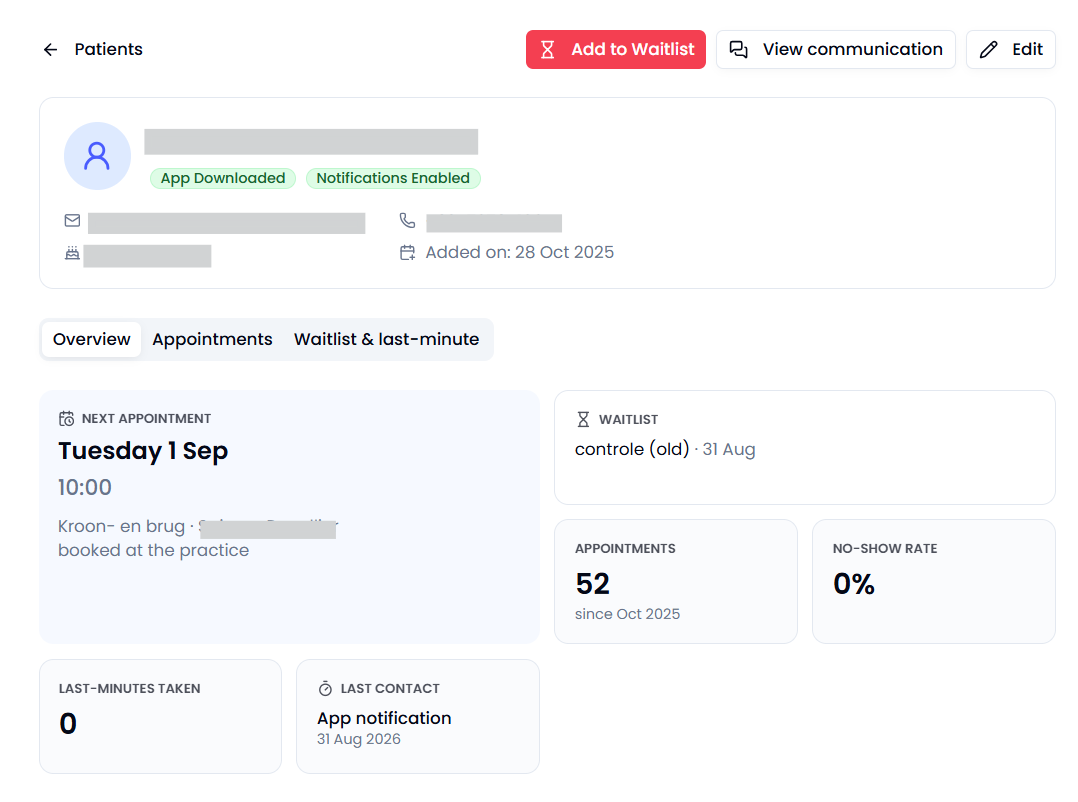Click the calendar icon beside Added on
The height and width of the screenshot is (802, 1078).
(x=408, y=253)
